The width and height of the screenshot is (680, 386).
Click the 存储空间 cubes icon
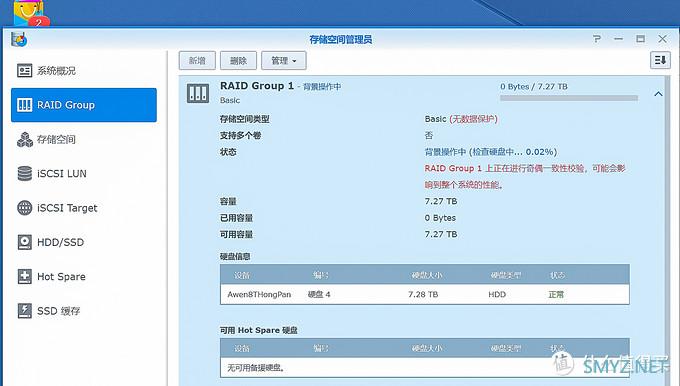pyautogui.click(x=25, y=139)
